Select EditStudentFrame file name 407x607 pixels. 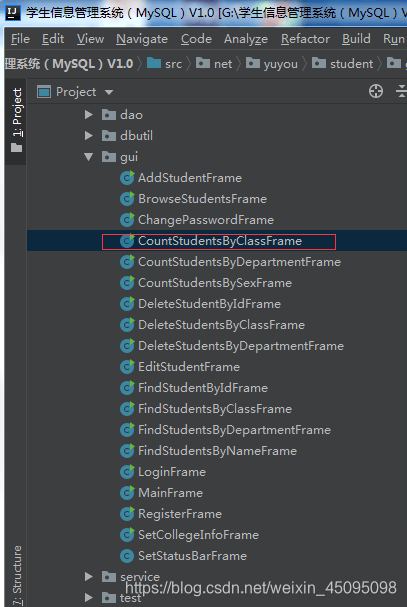[189, 367]
